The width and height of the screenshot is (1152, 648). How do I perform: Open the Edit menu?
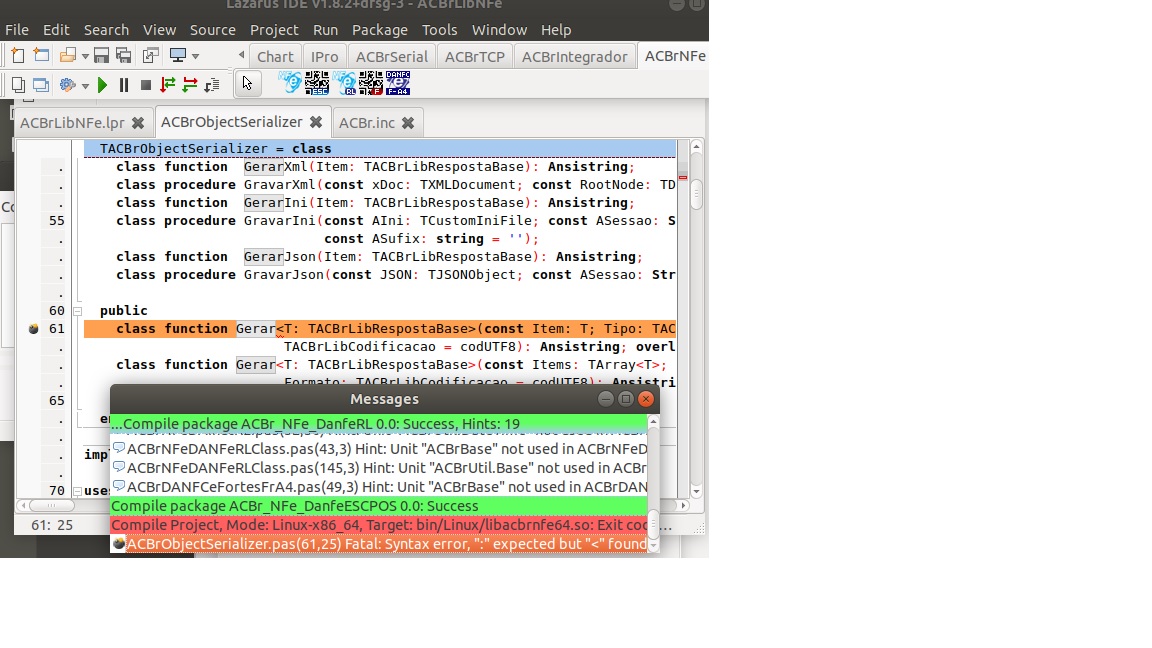(x=56, y=30)
